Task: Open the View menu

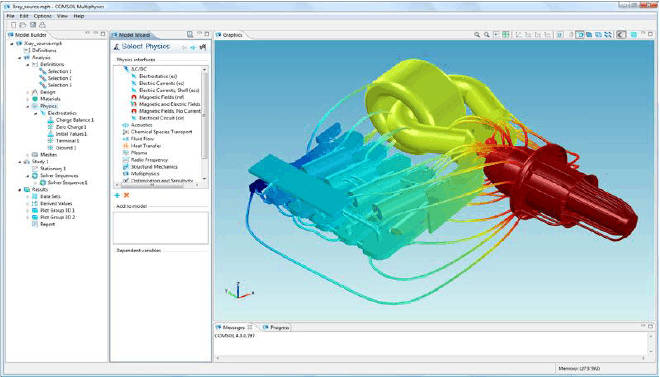Action: click(62, 16)
